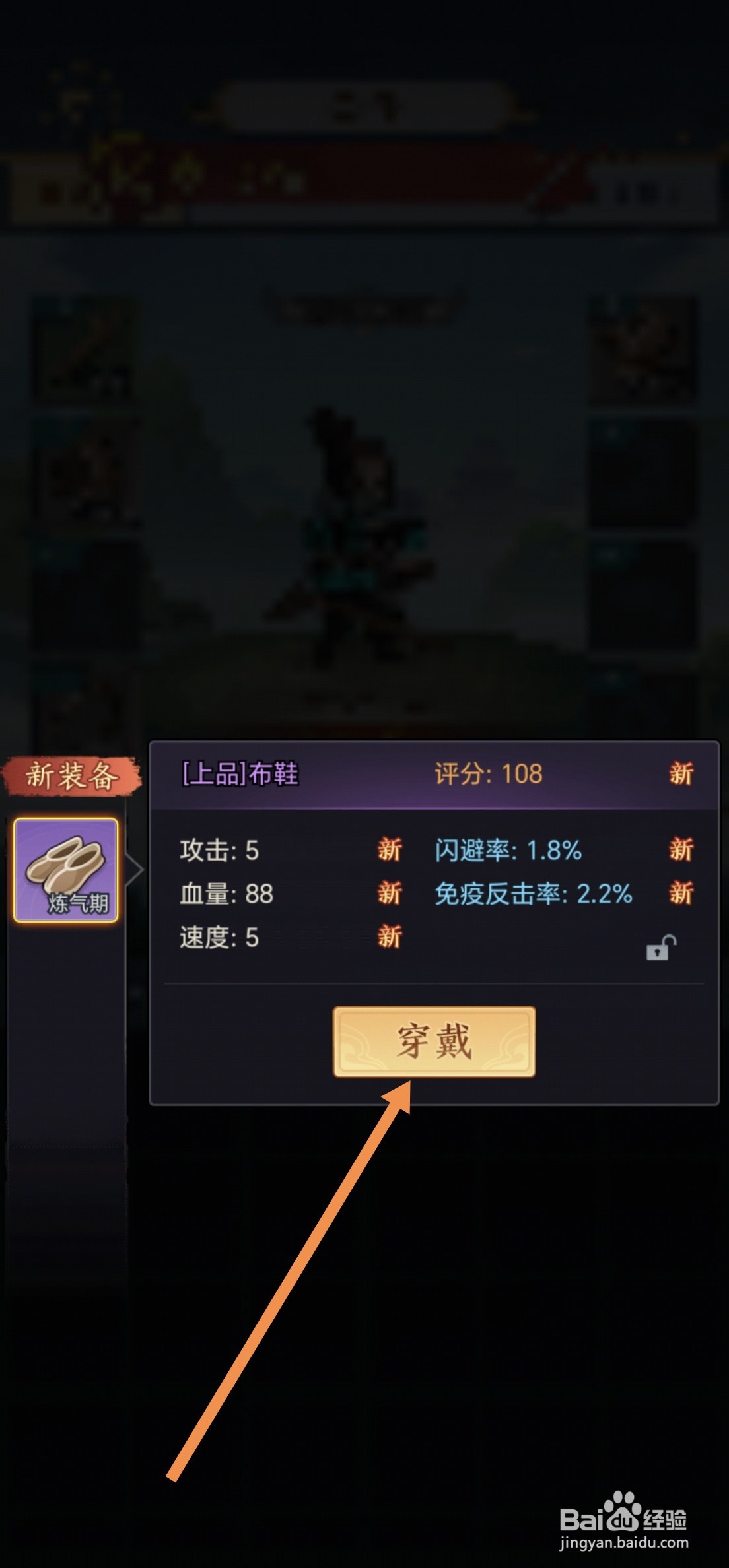Click the 评分: 108 score text

[x=489, y=773]
